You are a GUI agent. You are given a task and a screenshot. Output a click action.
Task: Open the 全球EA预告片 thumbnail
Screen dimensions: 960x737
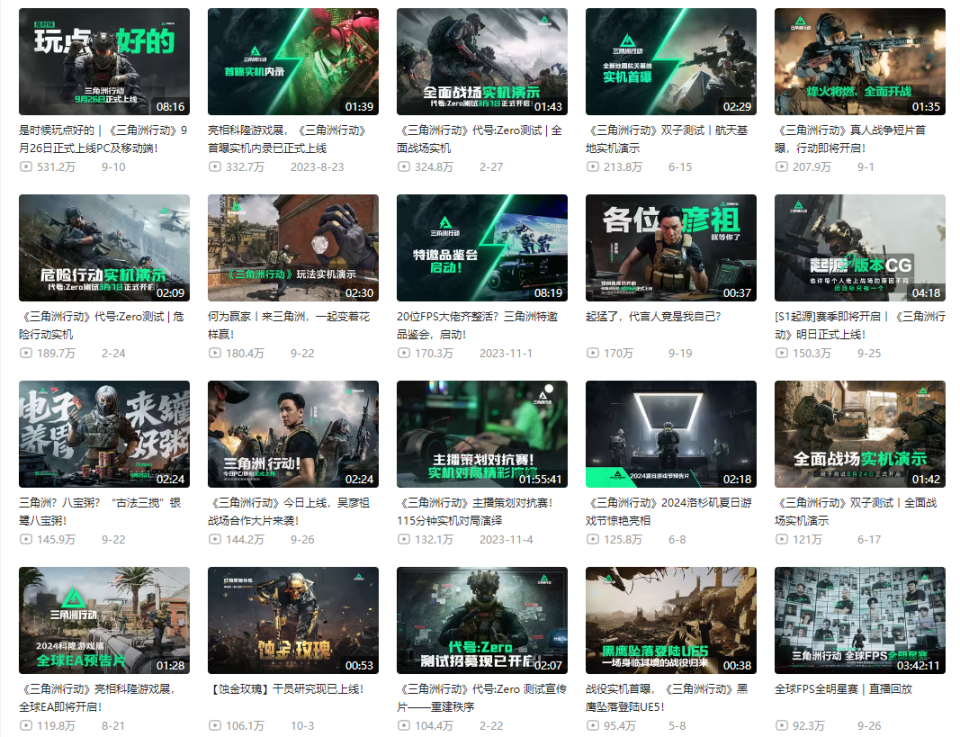[104, 620]
